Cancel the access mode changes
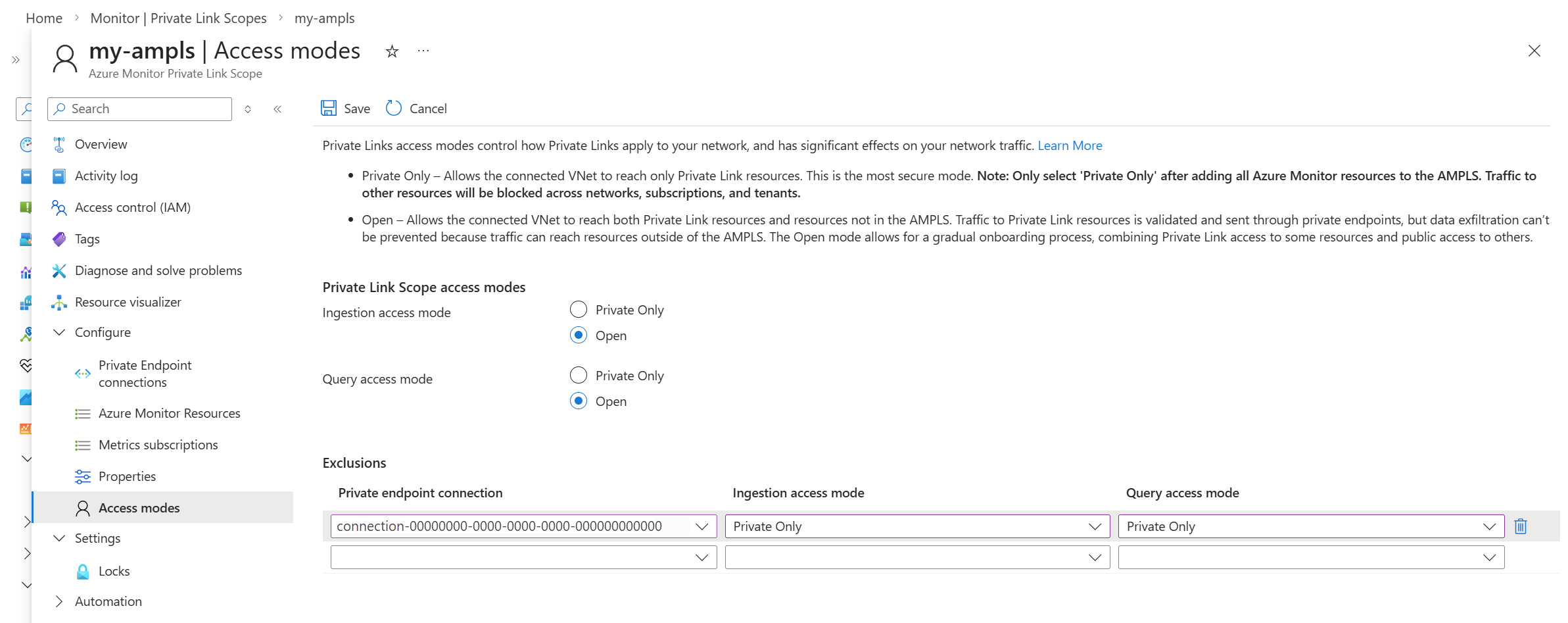Image resolution: width=1568 pixels, height=623 pixels. click(416, 109)
